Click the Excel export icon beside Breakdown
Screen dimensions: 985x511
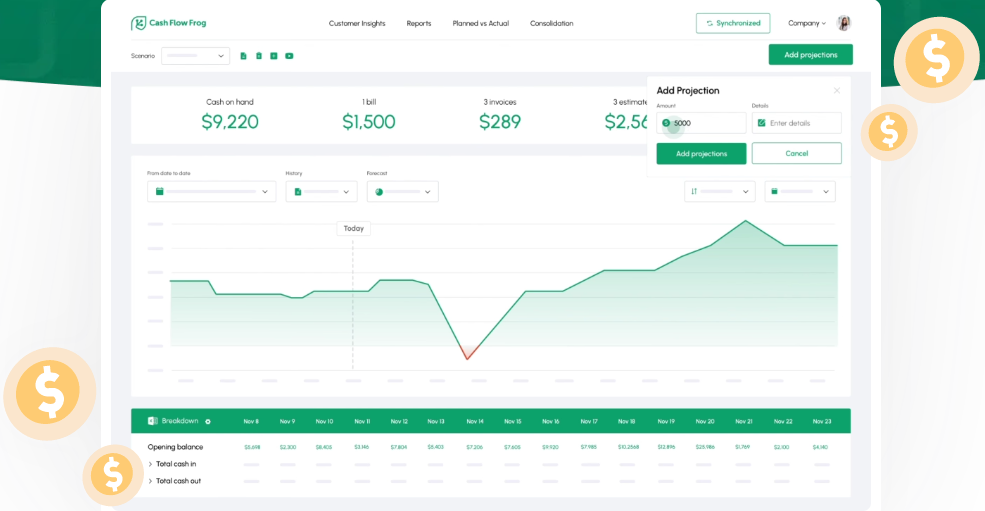click(x=153, y=421)
